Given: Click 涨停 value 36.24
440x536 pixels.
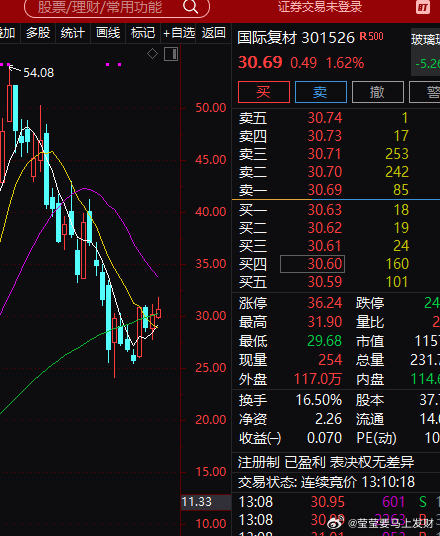Looking at the screenshot, I should coord(325,303).
